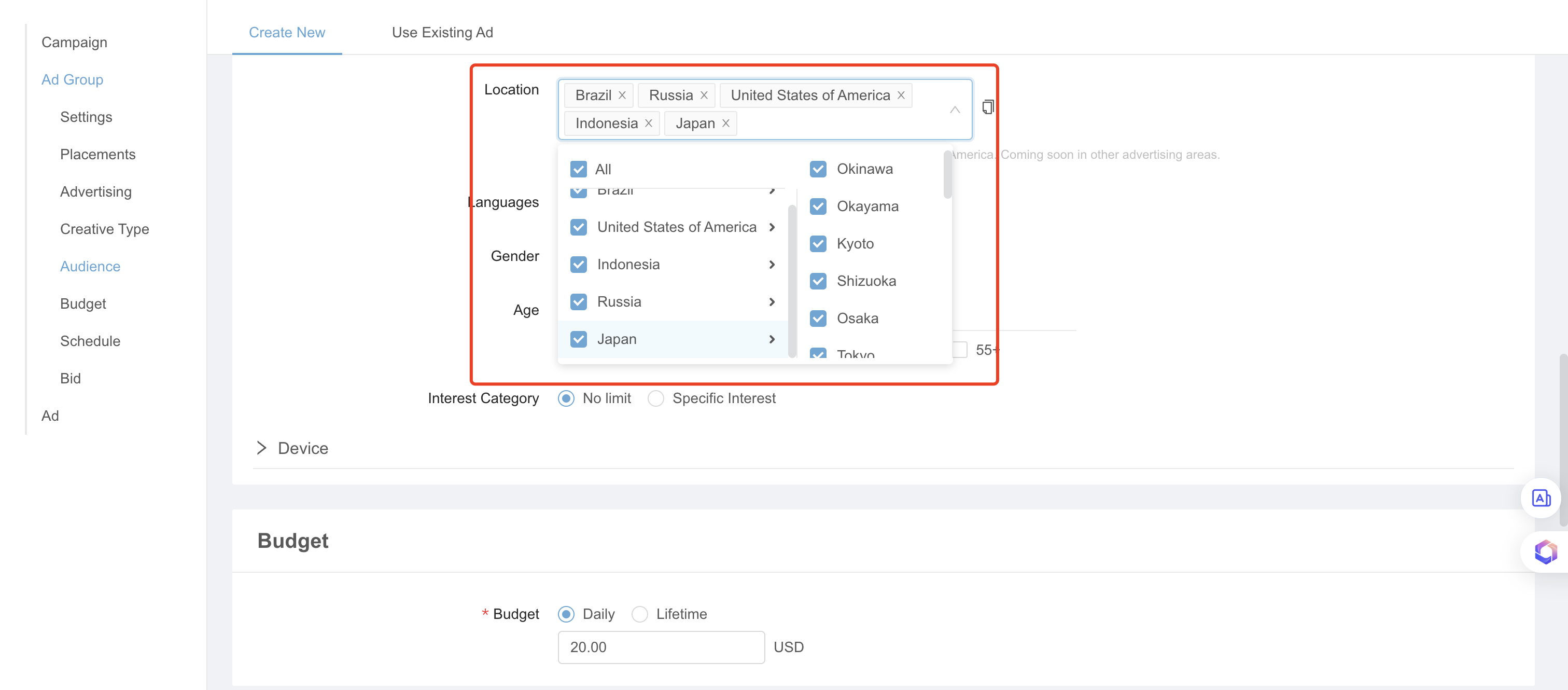
Task: Click the copy icon beside Location field
Action: [x=988, y=107]
